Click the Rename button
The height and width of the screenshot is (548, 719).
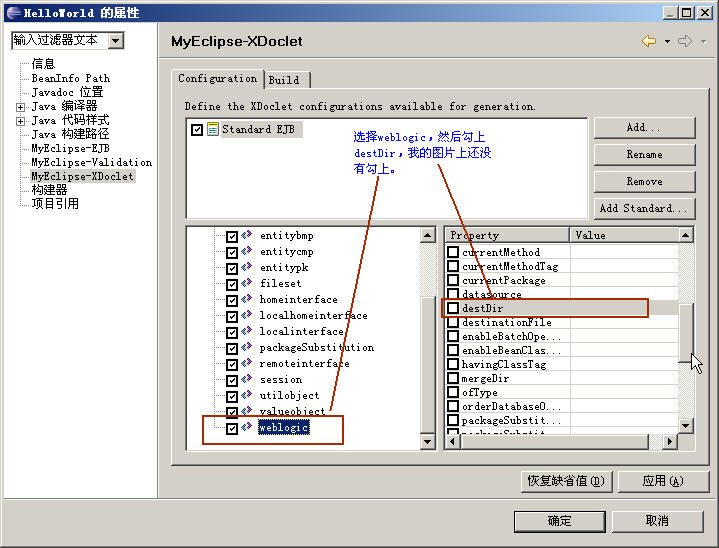tap(644, 155)
